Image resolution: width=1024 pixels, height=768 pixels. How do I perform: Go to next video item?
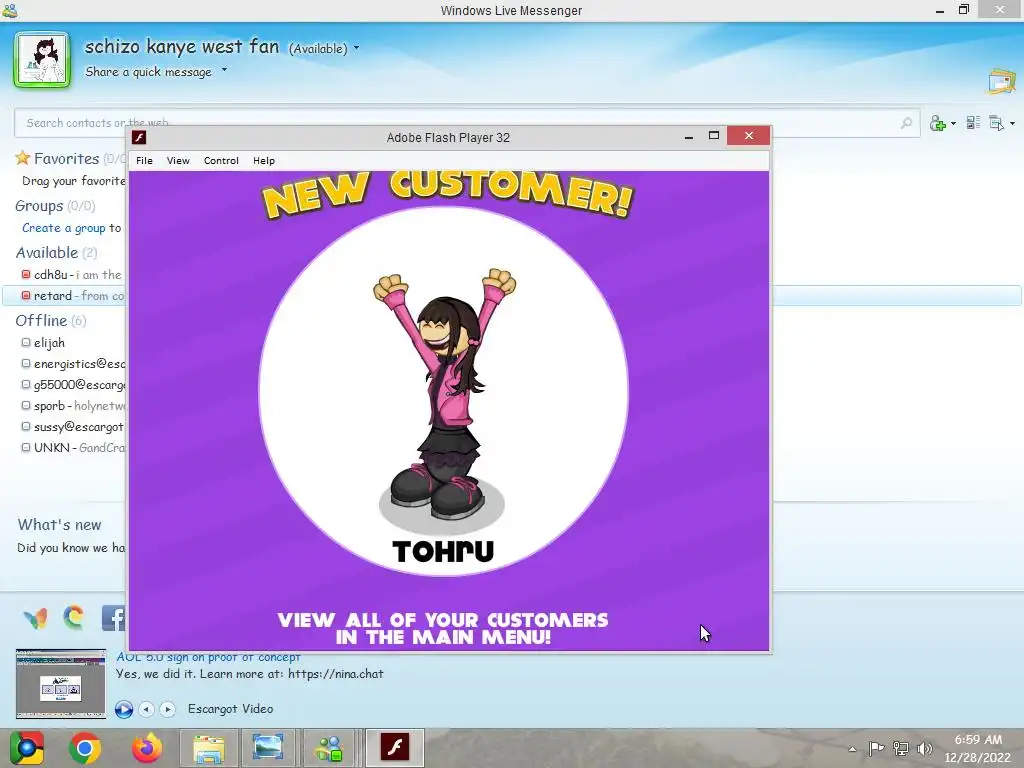[x=168, y=709]
